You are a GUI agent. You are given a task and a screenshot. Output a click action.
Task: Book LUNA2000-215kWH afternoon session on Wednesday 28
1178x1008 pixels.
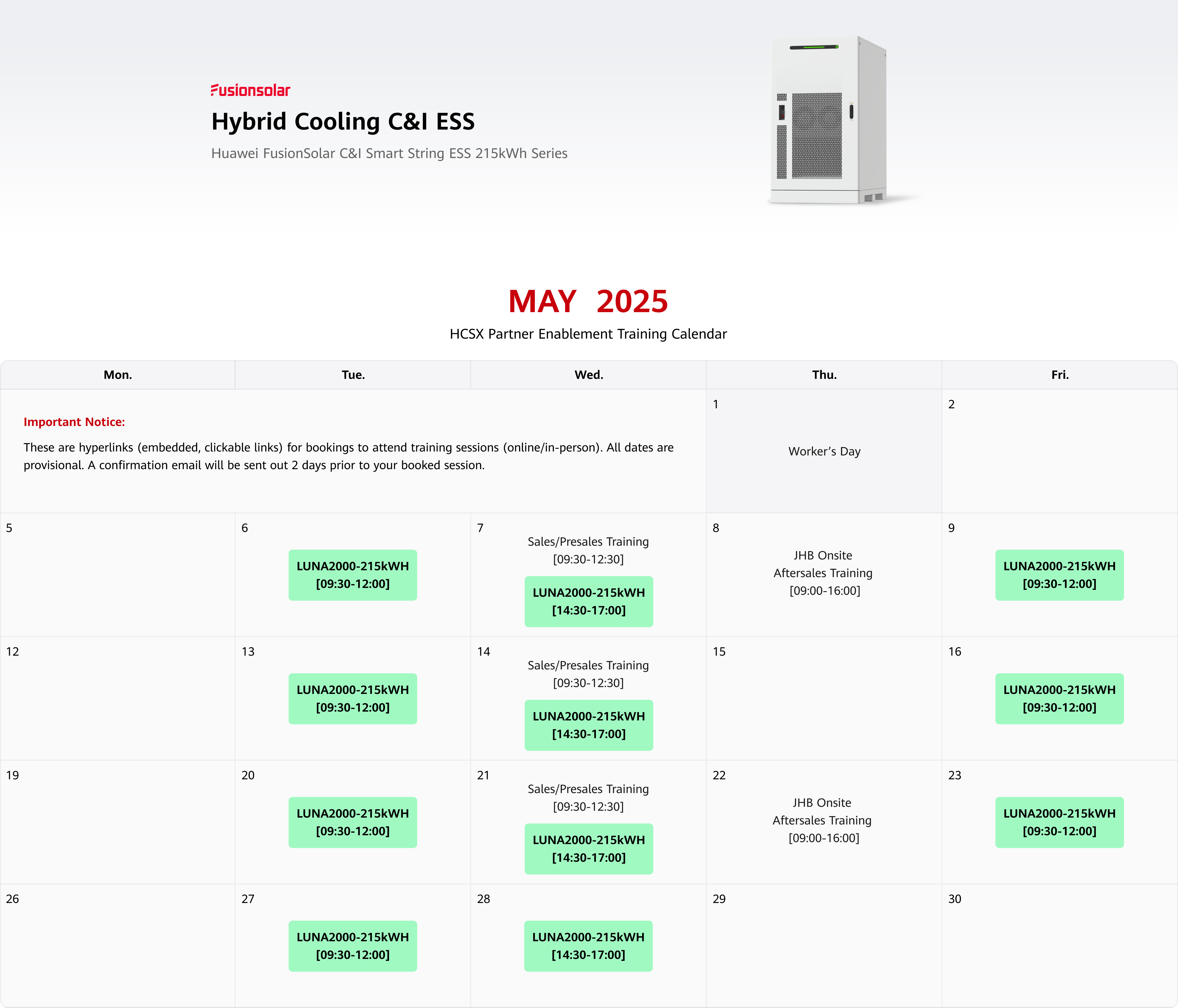589,945
